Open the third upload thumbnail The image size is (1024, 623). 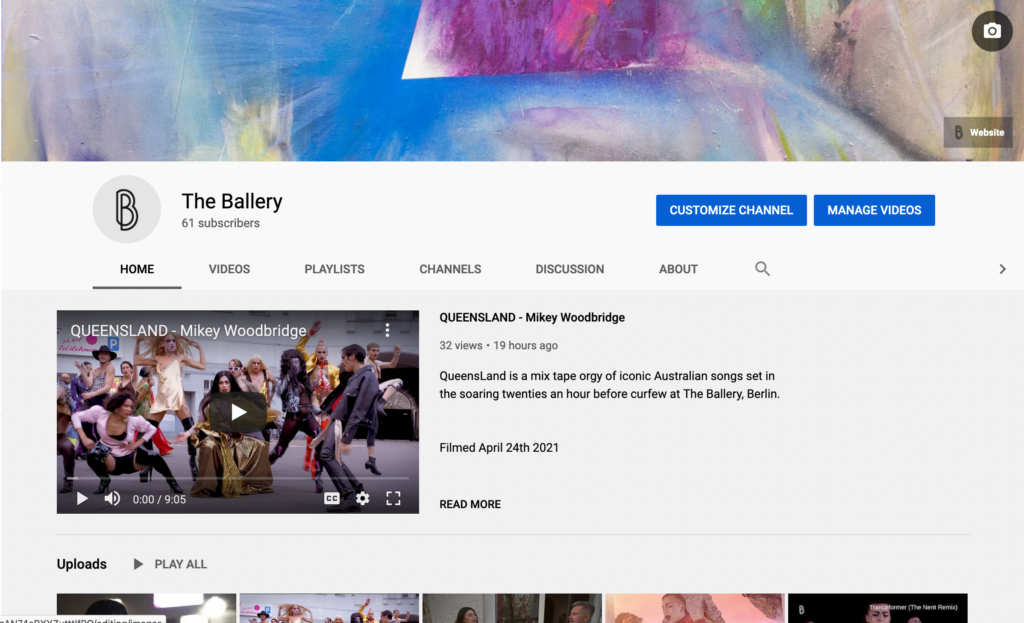coord(512,608)
